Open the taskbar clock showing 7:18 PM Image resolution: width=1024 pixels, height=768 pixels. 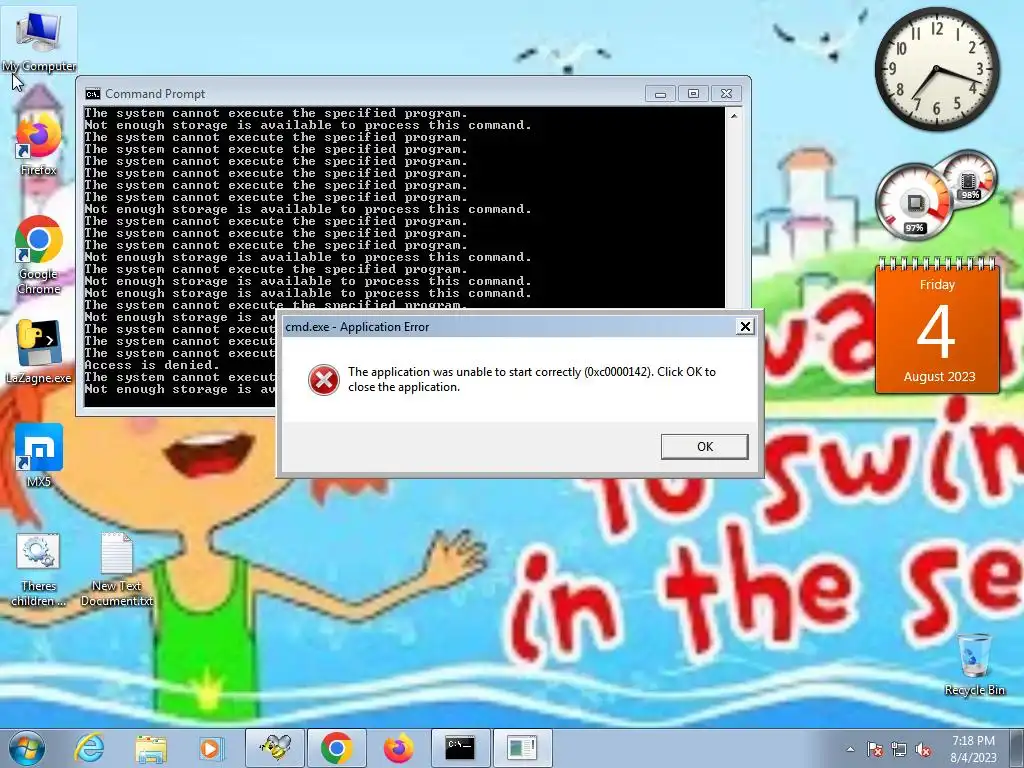[973, 749]
